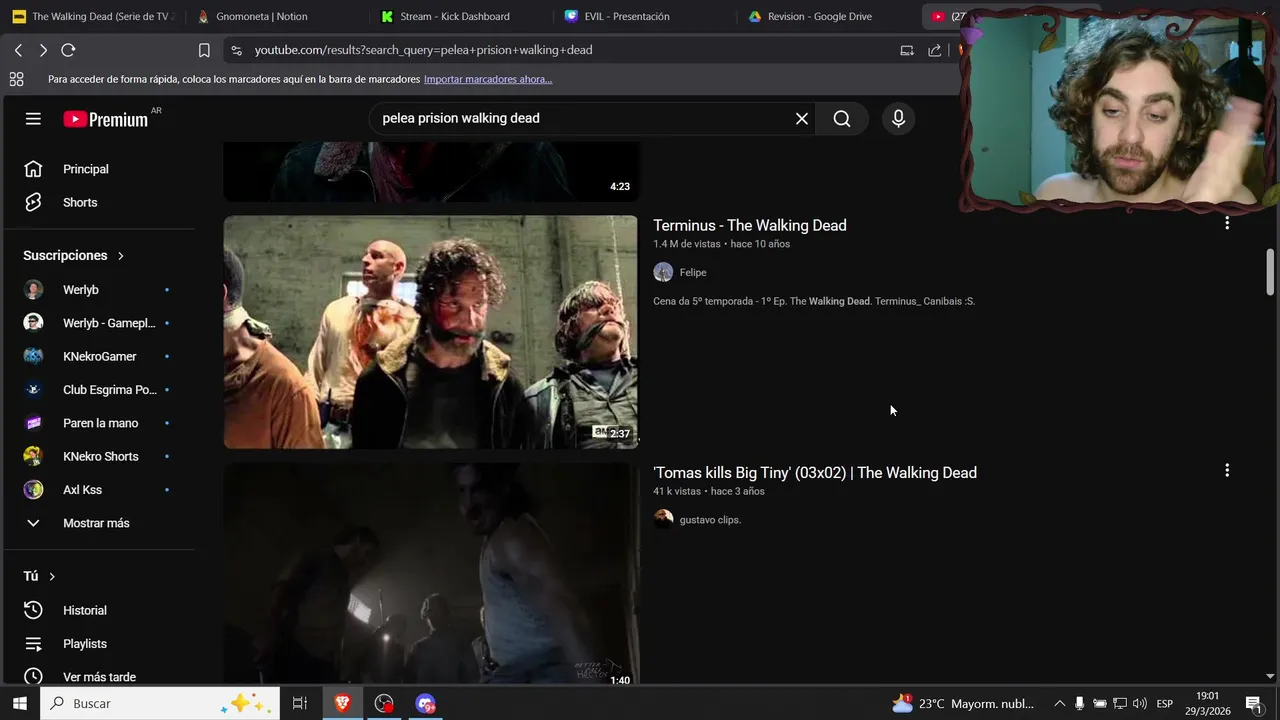Image resolution: width=1280 pixels, height=720 pixels.
Task: Click the ESP language indicator
Action: click(1165, 704)
